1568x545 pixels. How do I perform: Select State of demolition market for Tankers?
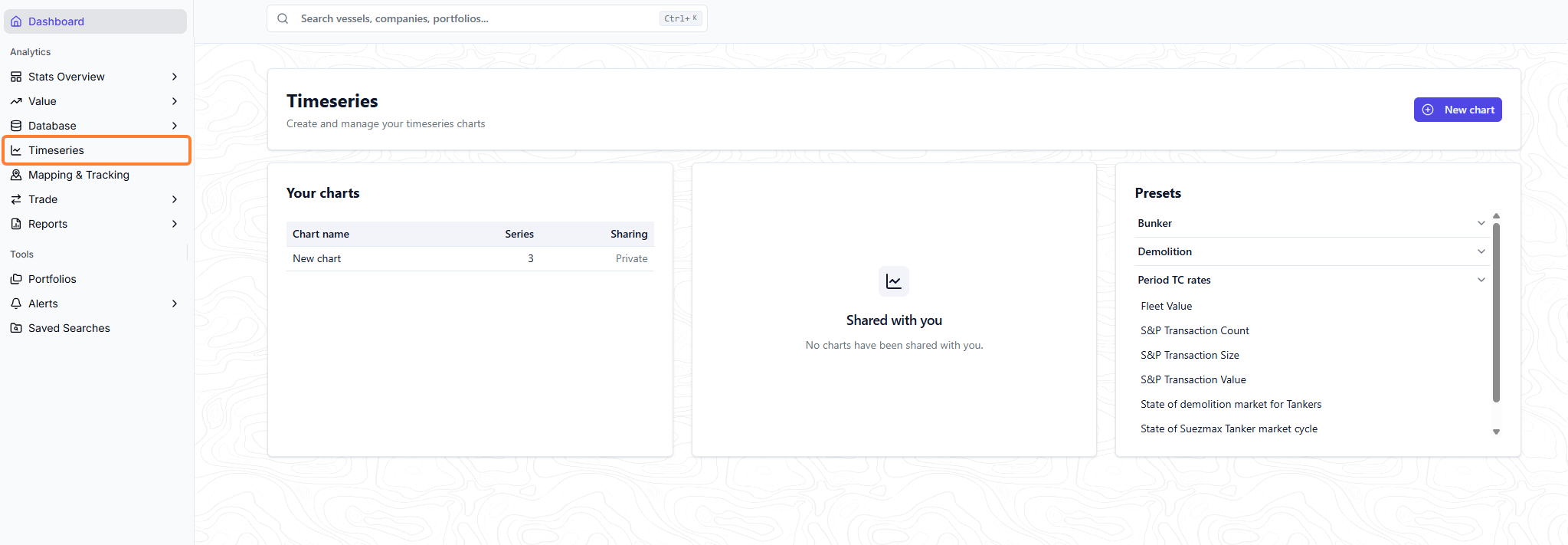tap(1231, 404)
